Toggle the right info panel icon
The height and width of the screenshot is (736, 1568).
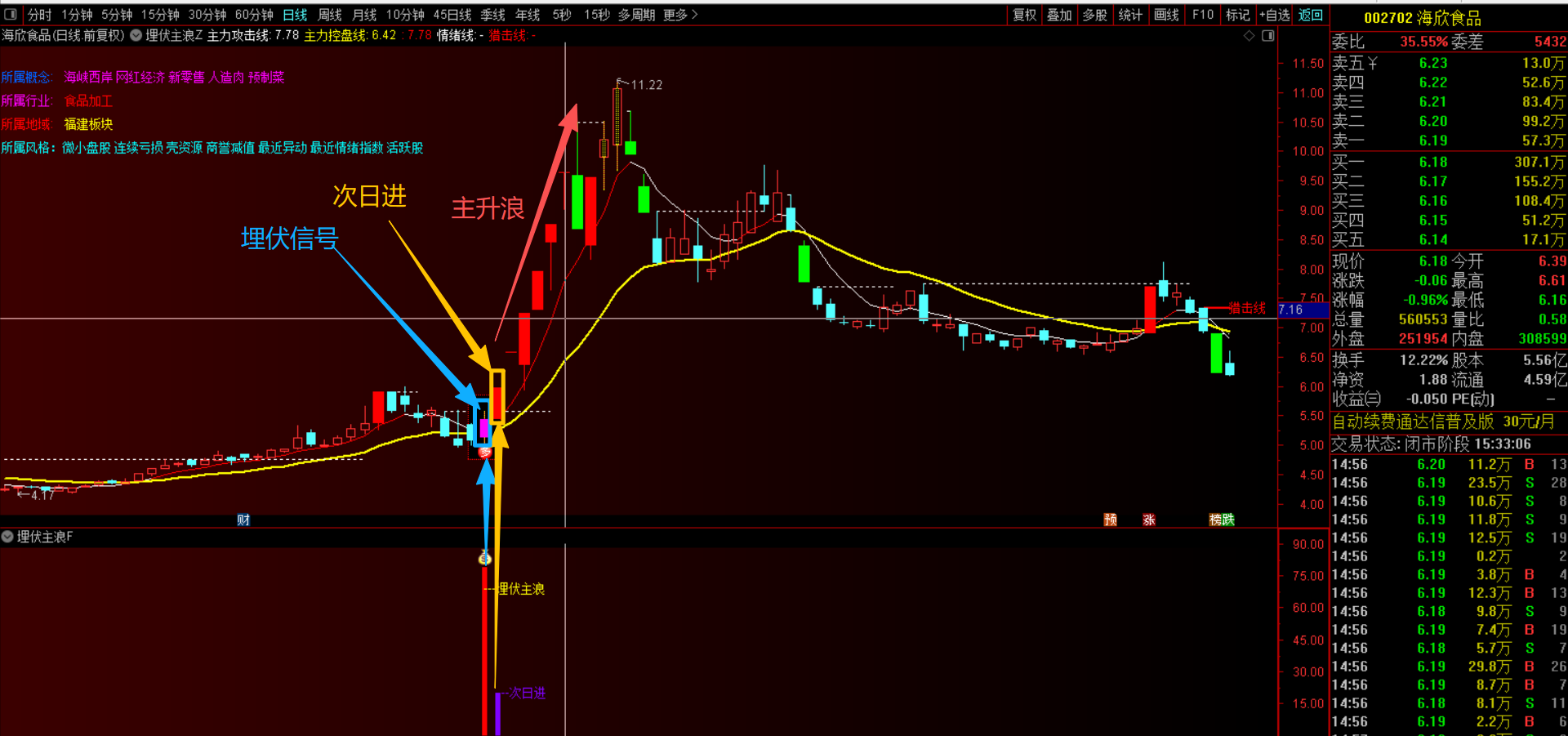[1267, 35]
